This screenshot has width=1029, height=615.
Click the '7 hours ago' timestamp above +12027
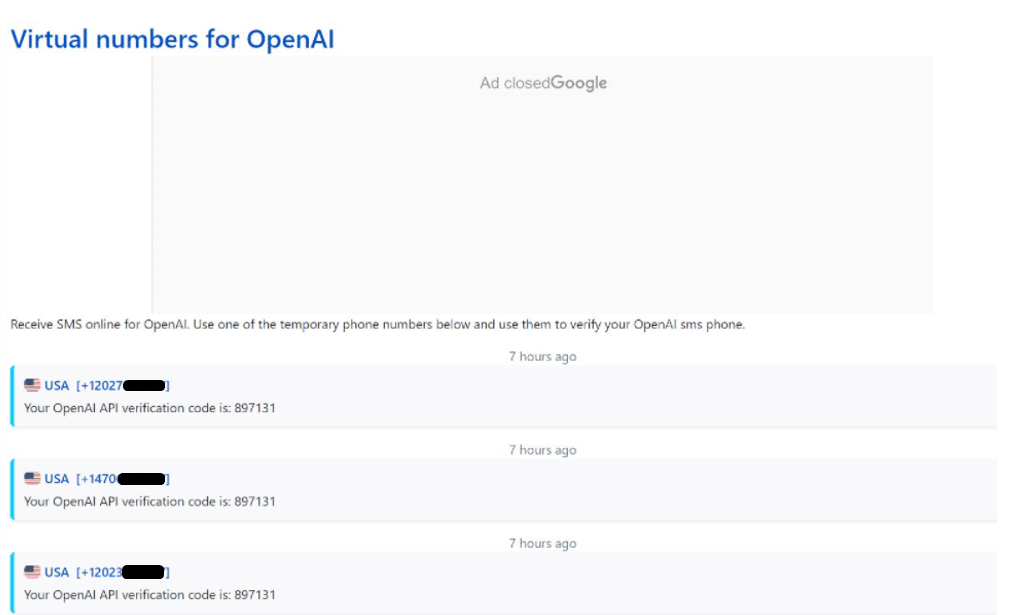[x=542, y=356]
